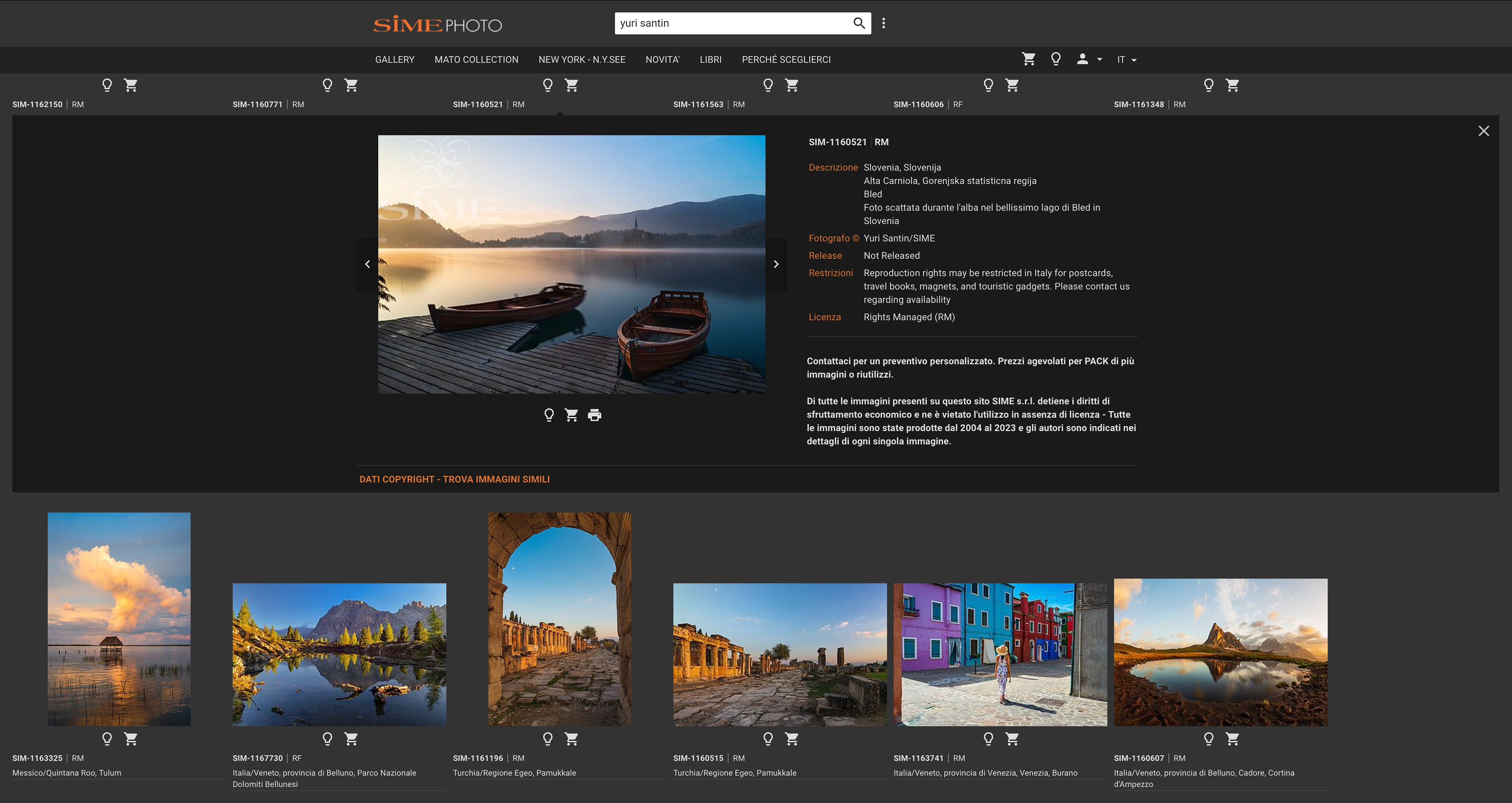Image resolution: width=1512 pixels, height=803 pixels.
Task: Open the shopping cart in navigation bar
Action: pos(1028,59)
